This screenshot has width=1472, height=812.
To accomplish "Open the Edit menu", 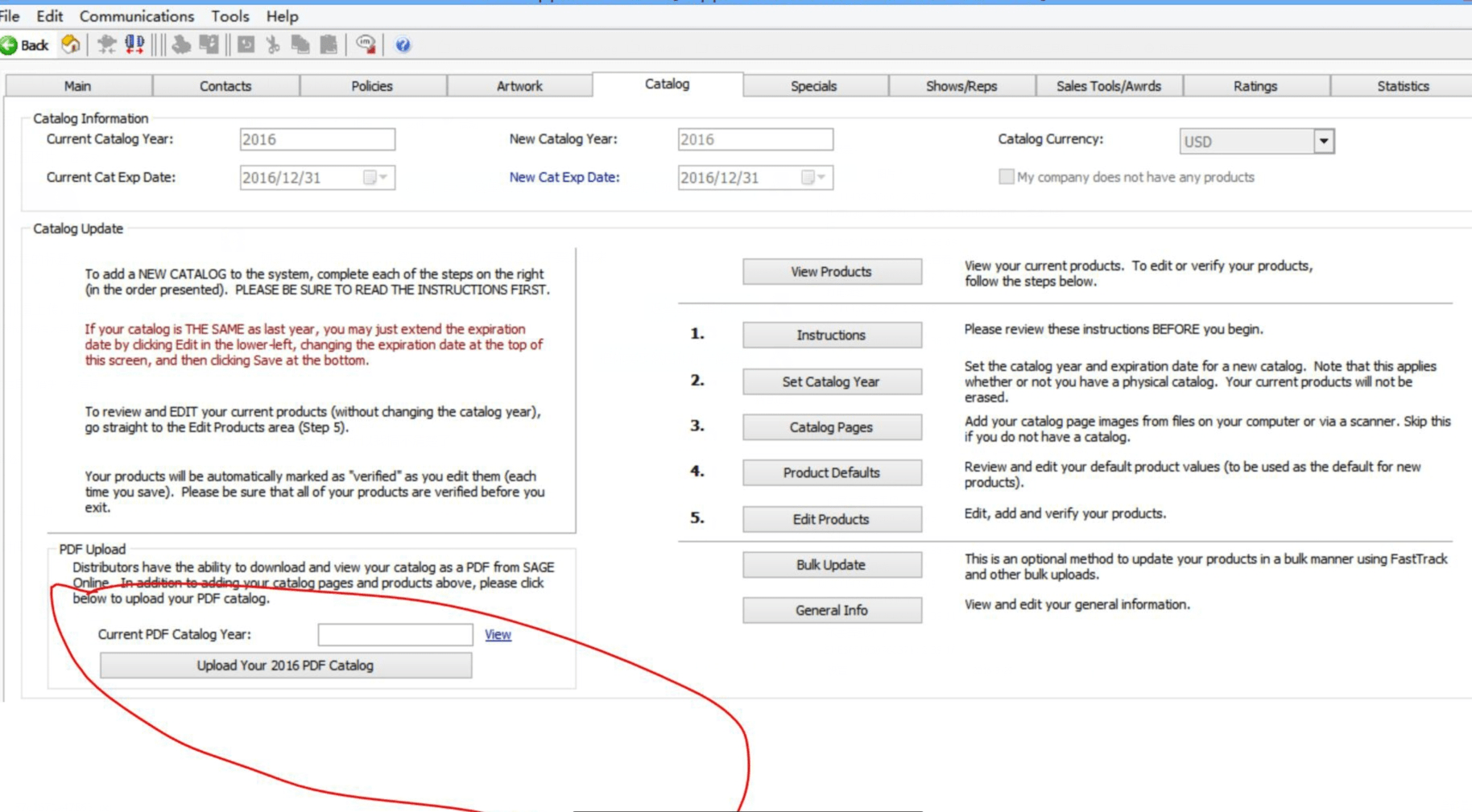I will (x=49, y=16).
